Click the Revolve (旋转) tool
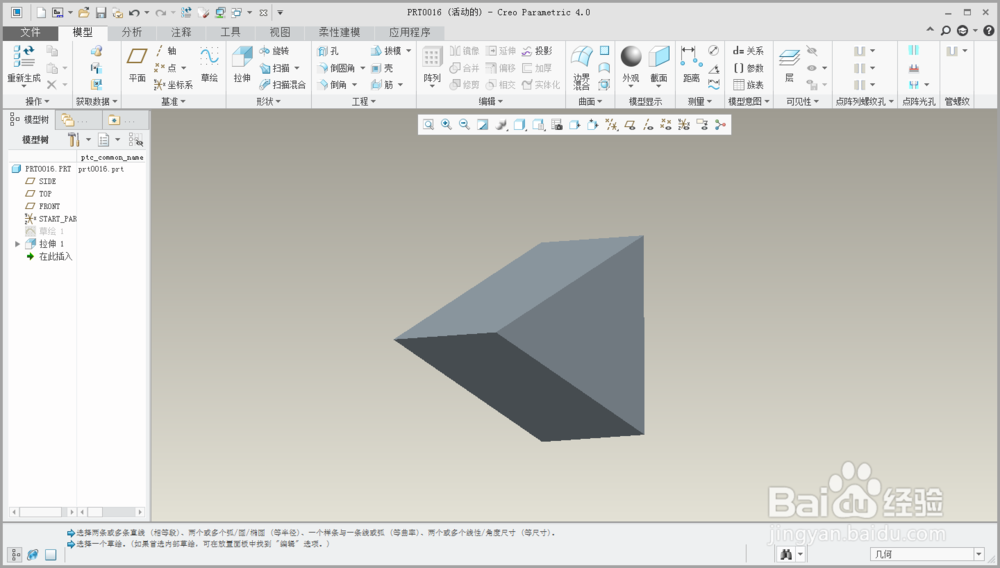The height and width of the screenshot is (568, 1000). tap(274, 51)
